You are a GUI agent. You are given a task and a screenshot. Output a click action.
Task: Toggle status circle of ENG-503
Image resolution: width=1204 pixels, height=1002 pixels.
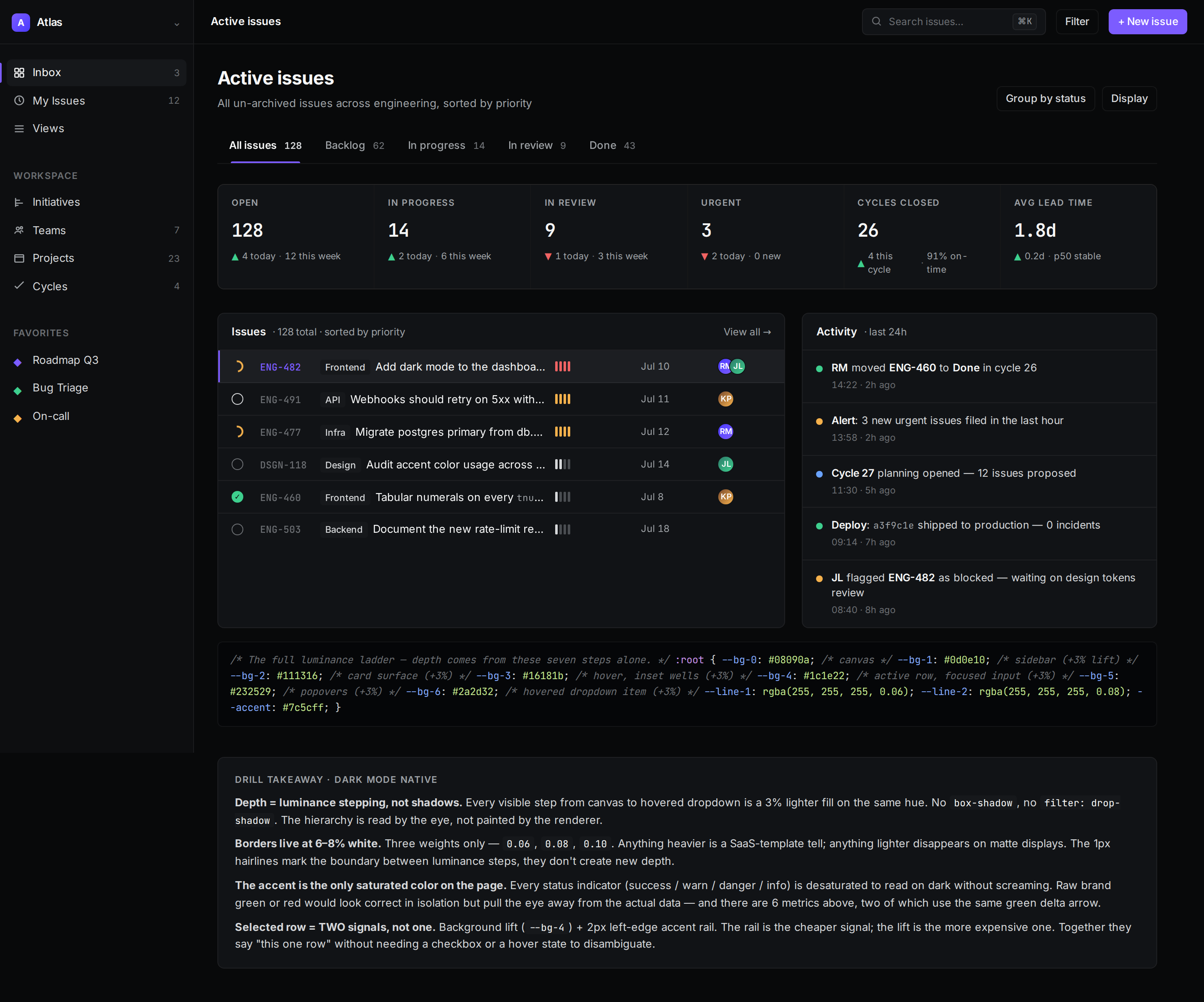(237, 529)
